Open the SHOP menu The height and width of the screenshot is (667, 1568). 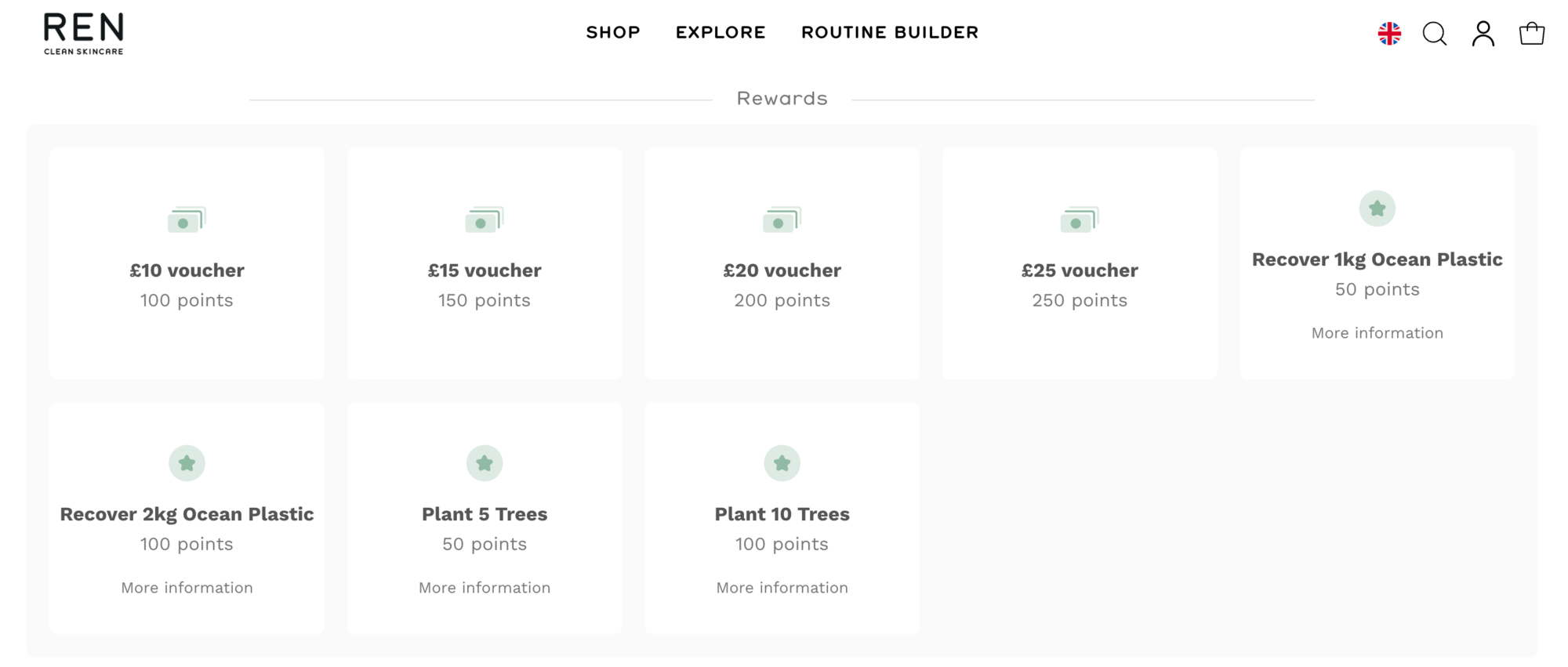point(613,33)
